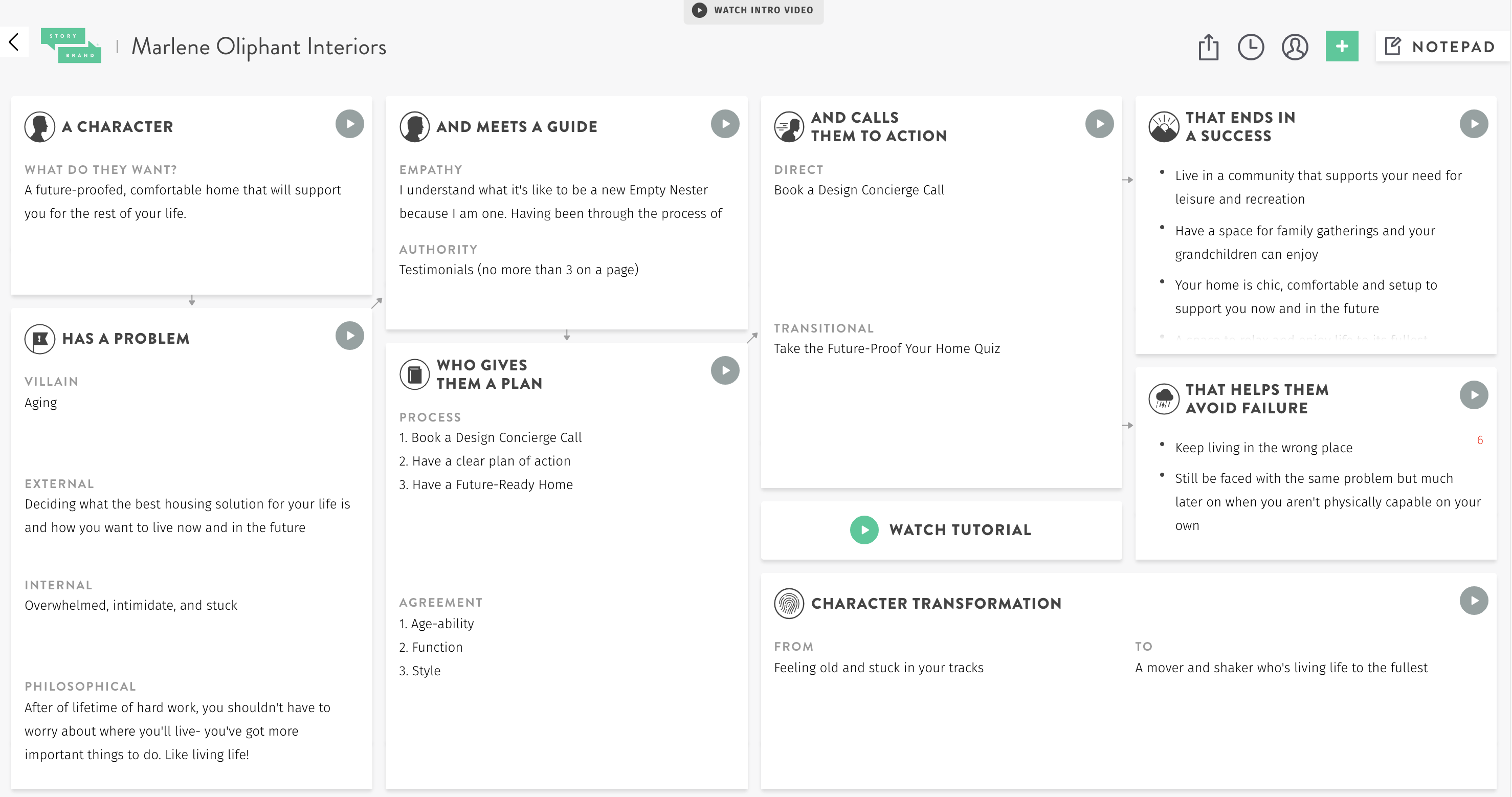Click '3. Have a Future-Ready Home'
The height and width of the screenshot is (797, 1512).
(x=486, y=484)
